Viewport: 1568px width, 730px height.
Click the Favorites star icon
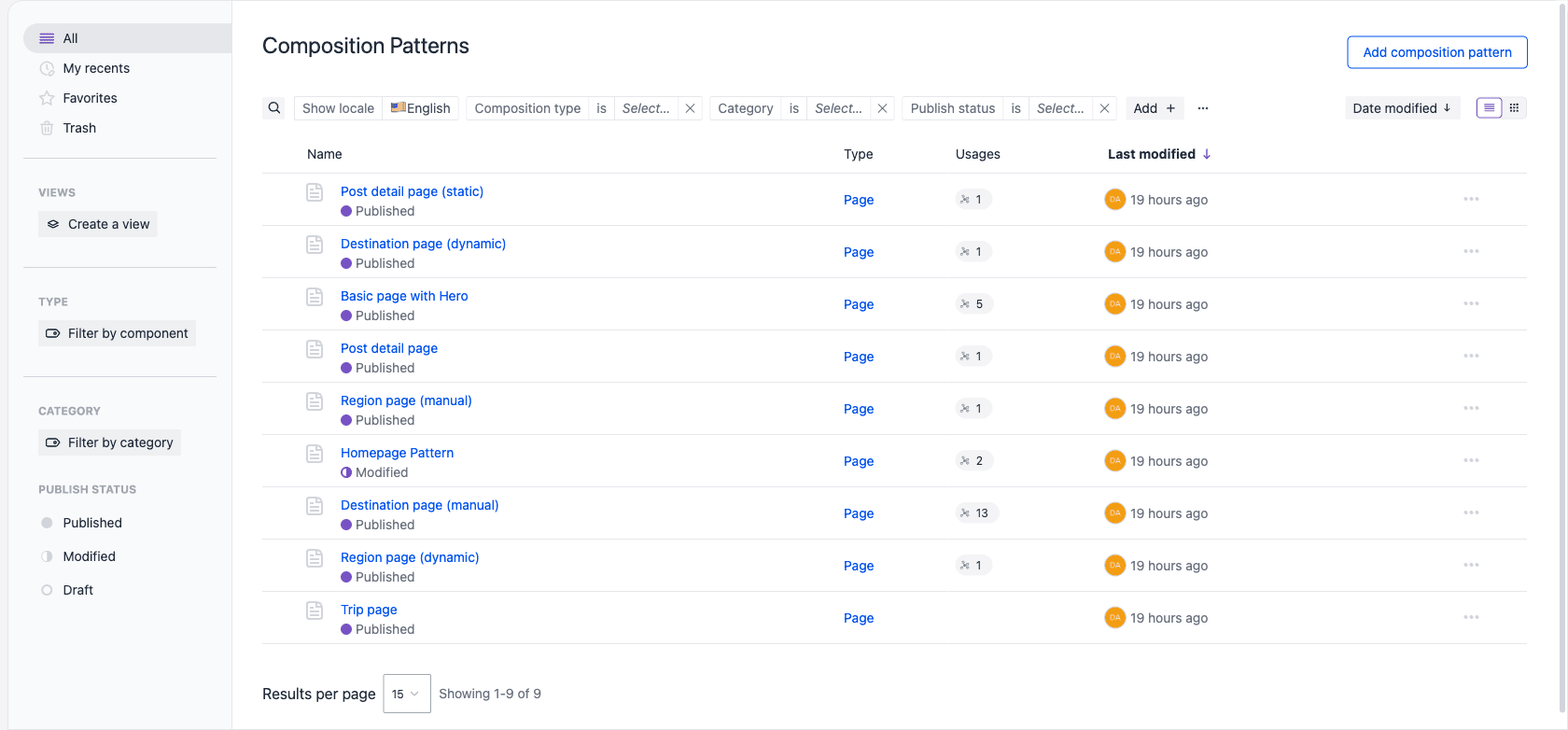[47, 98]
